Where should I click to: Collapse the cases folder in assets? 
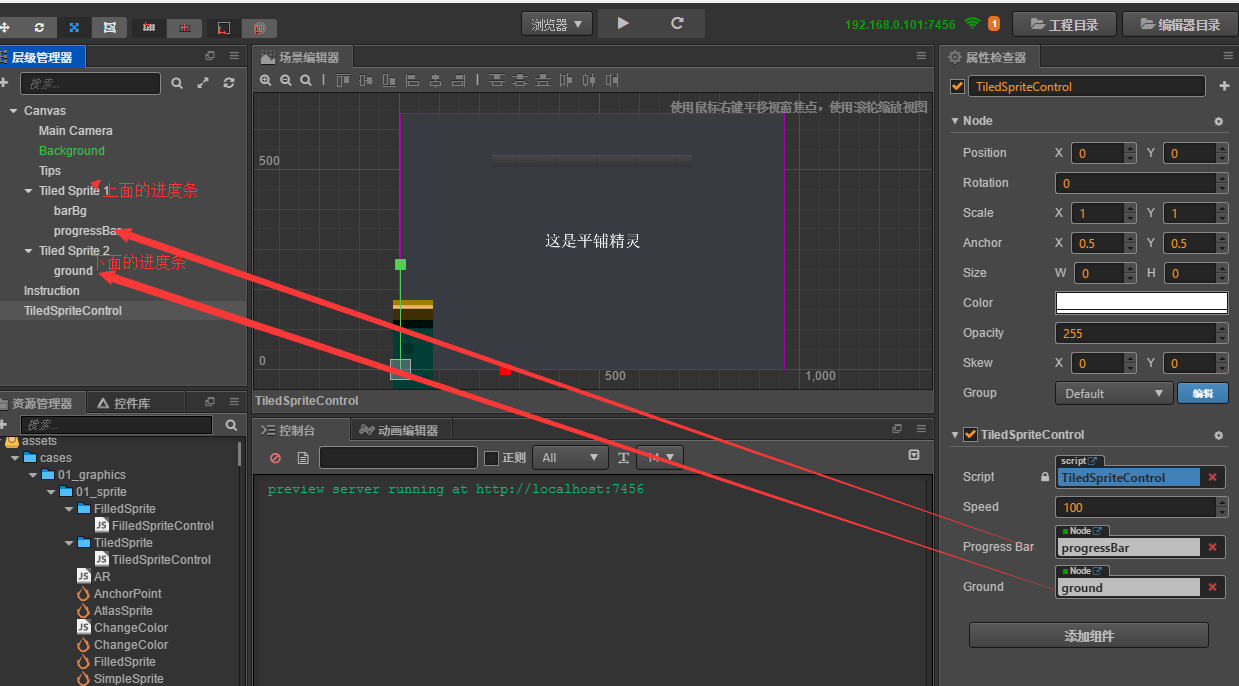click(14, 458)
